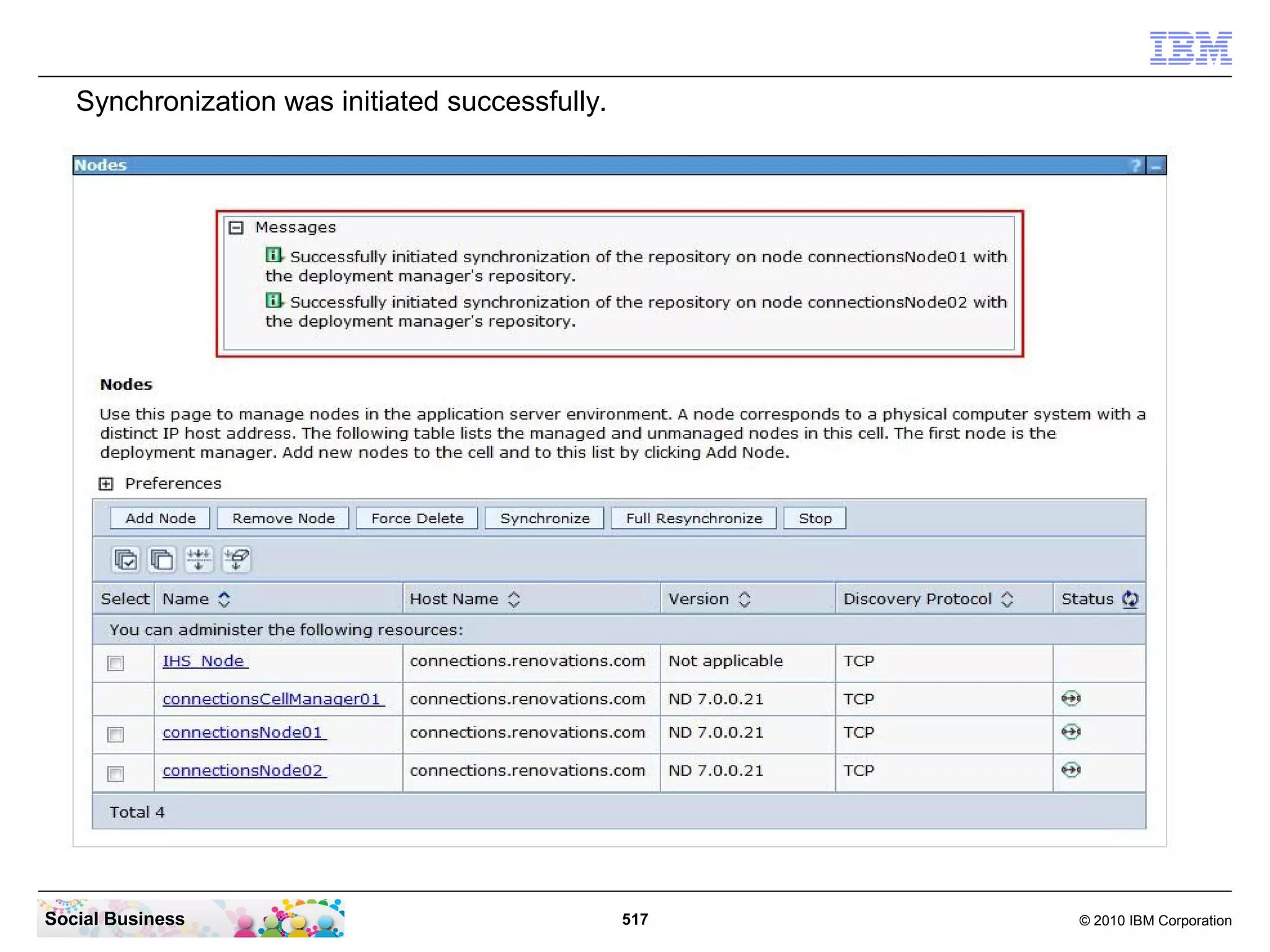Clear filter value icon in toolbar
The image size is (1270, 952).
pos(236,560)
